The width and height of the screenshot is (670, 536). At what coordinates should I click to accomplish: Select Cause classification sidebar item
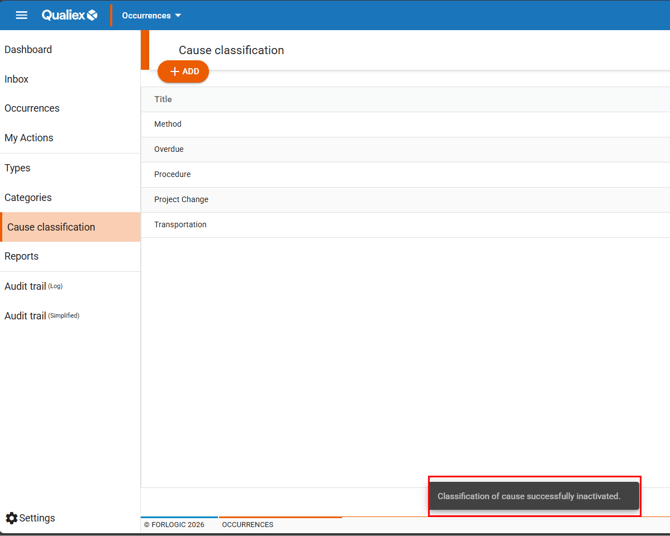(x=51, y=227)
